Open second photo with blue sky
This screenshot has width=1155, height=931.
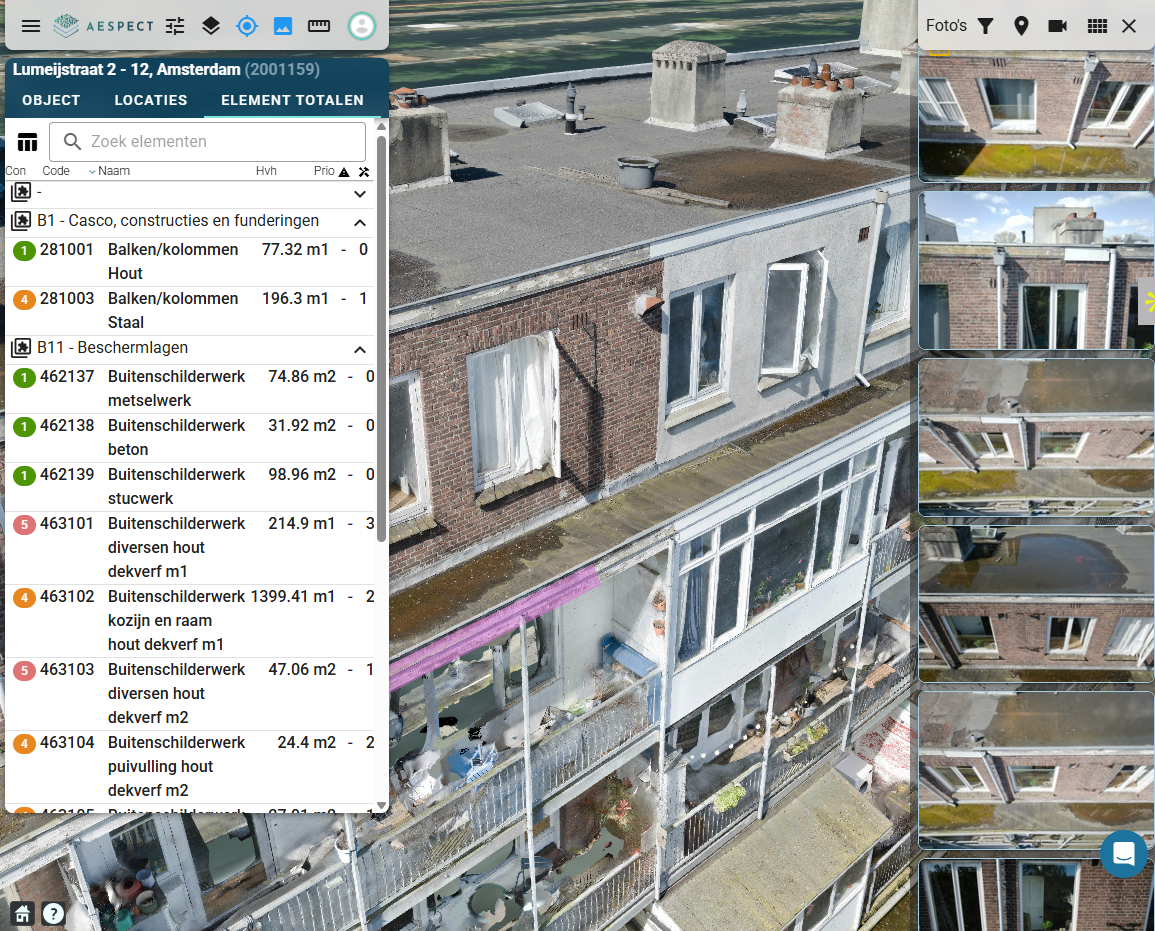tap(1036, 270)
